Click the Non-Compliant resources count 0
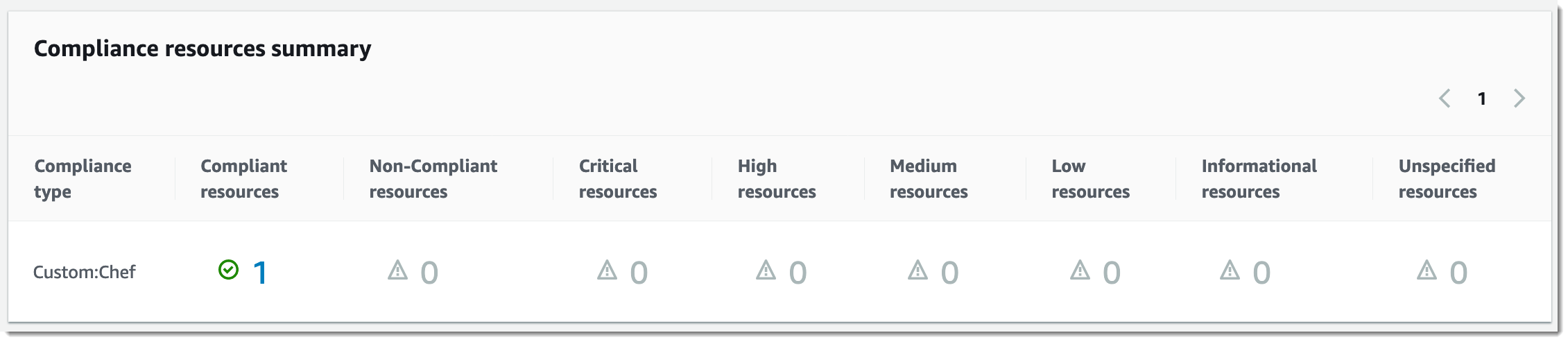Viewport: 1568px width, 342px height. coord(429,273)
